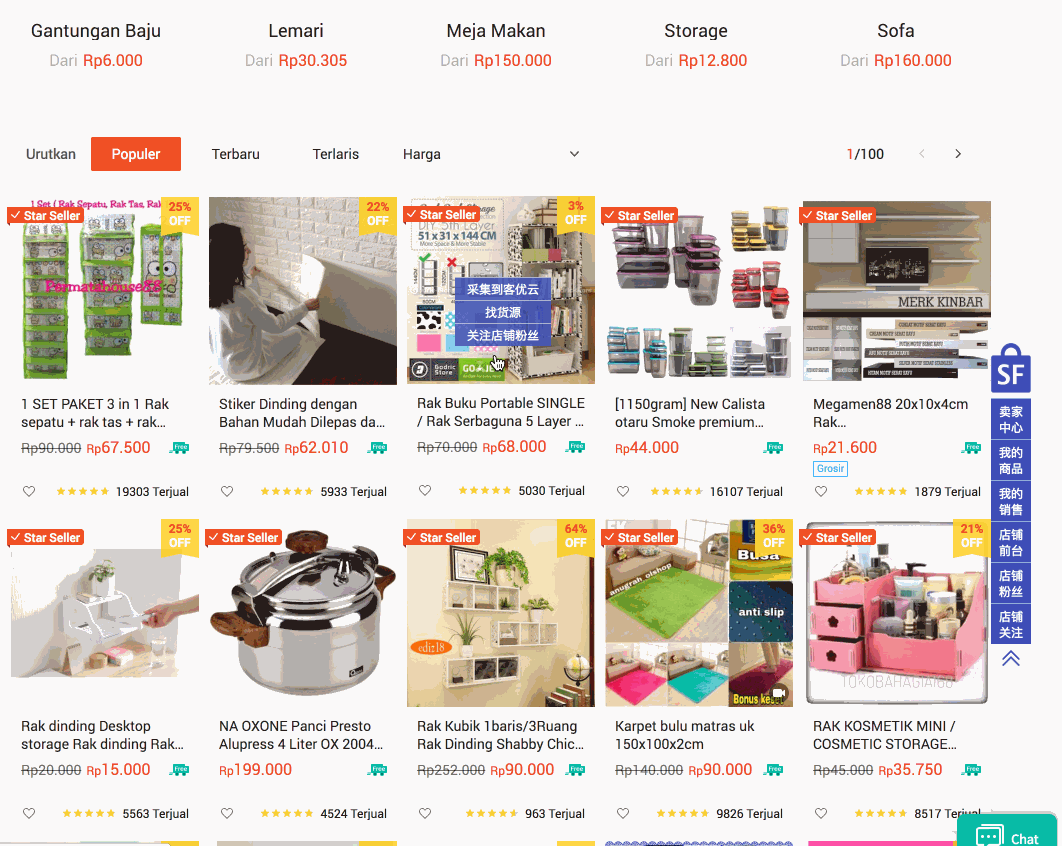
Task: Choose 采集到客优云 popup option
Action: click(x=503, y=289)
